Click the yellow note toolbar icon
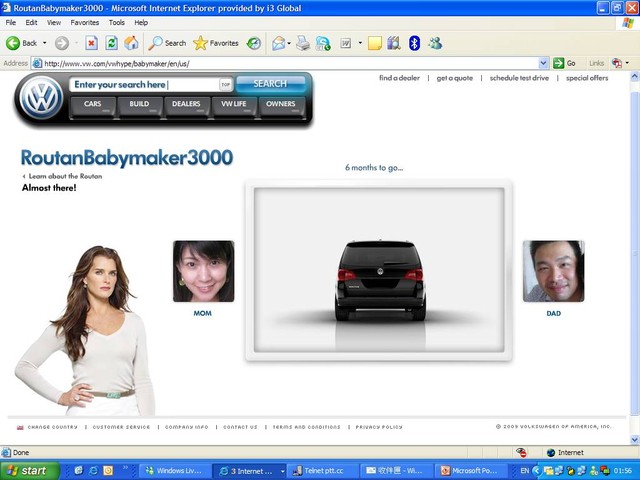 tap(375, 43)
